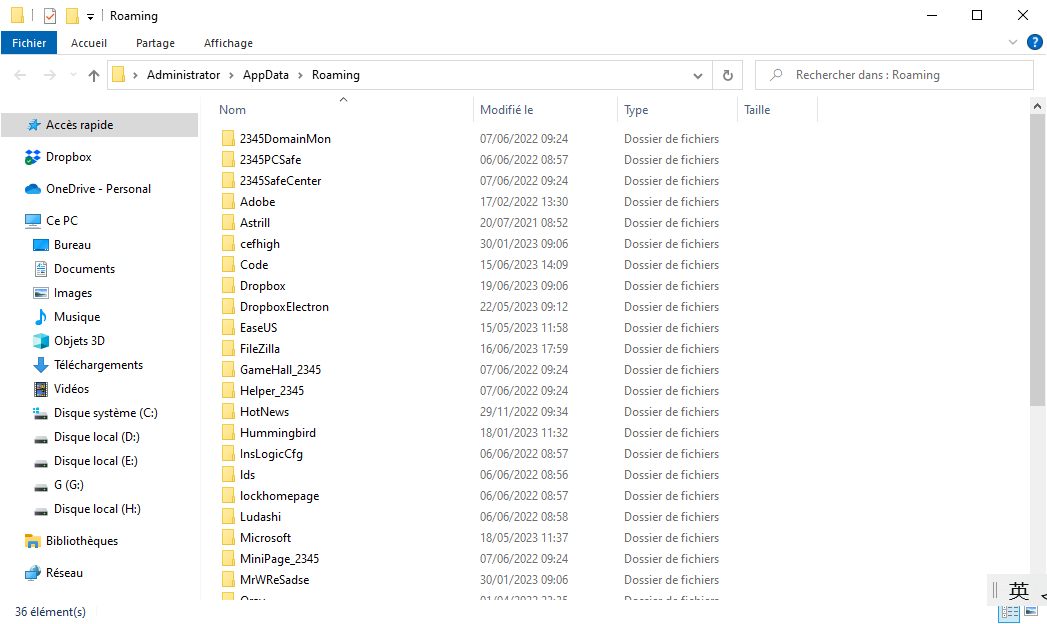The image size is (1047, 624).
Task: Open the Réseau network icon
Action: 33,573
